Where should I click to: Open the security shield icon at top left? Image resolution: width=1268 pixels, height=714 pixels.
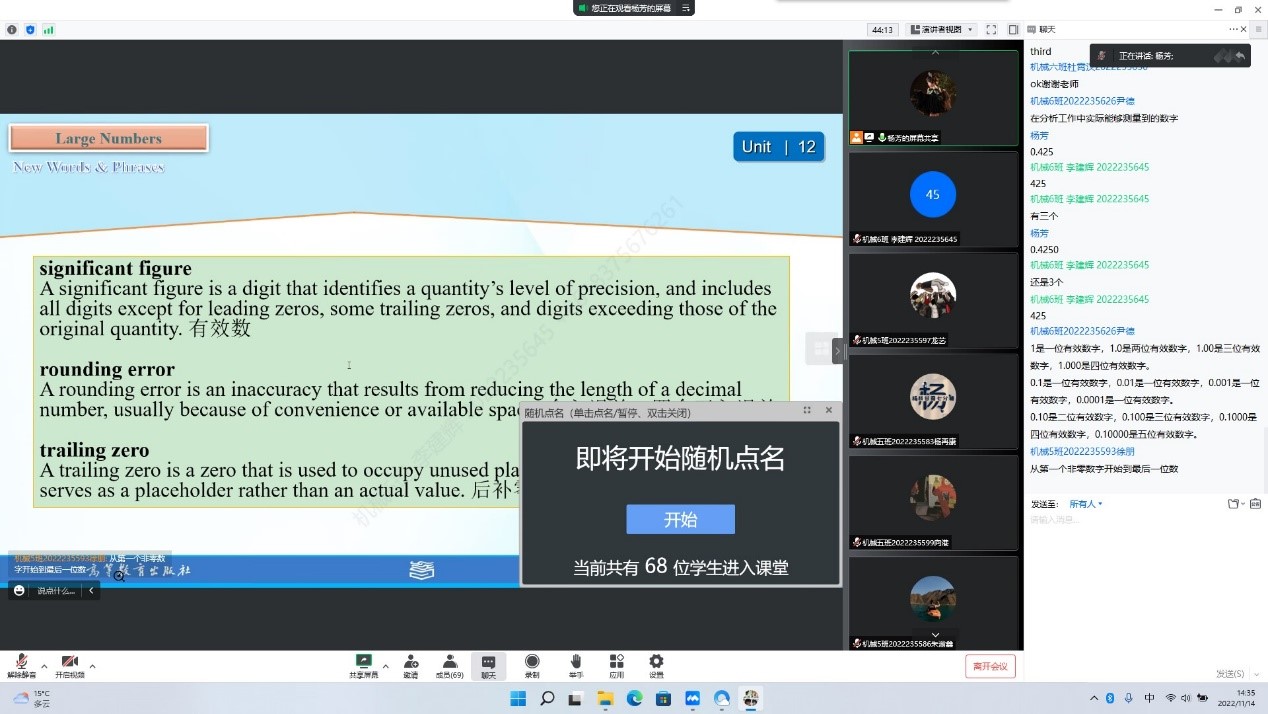coord(30,30)
